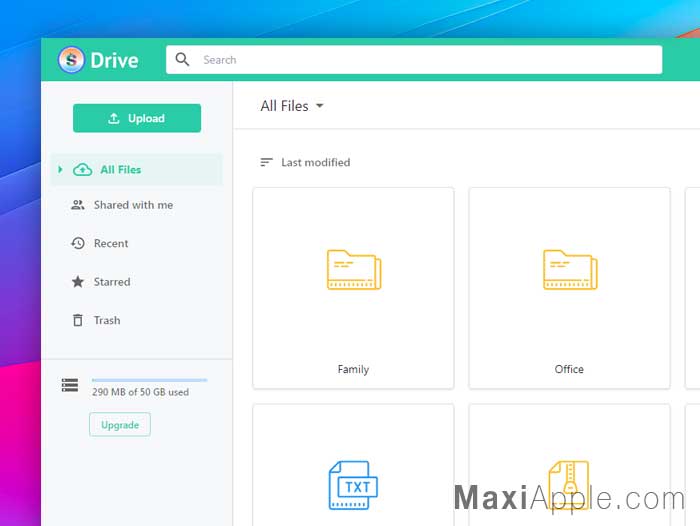Open the Office folder card
Image resolution: width=700 pixels, height=526 pixels.
point(569,288)
